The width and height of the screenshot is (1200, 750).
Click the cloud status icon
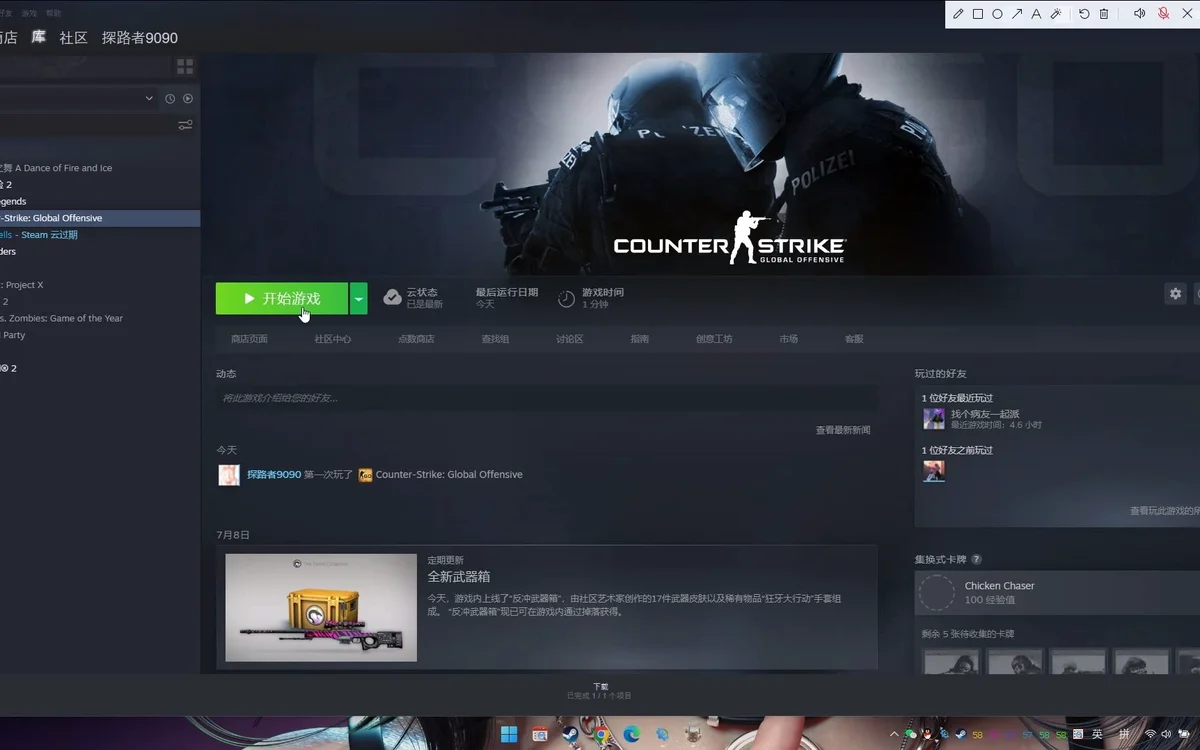393,298
